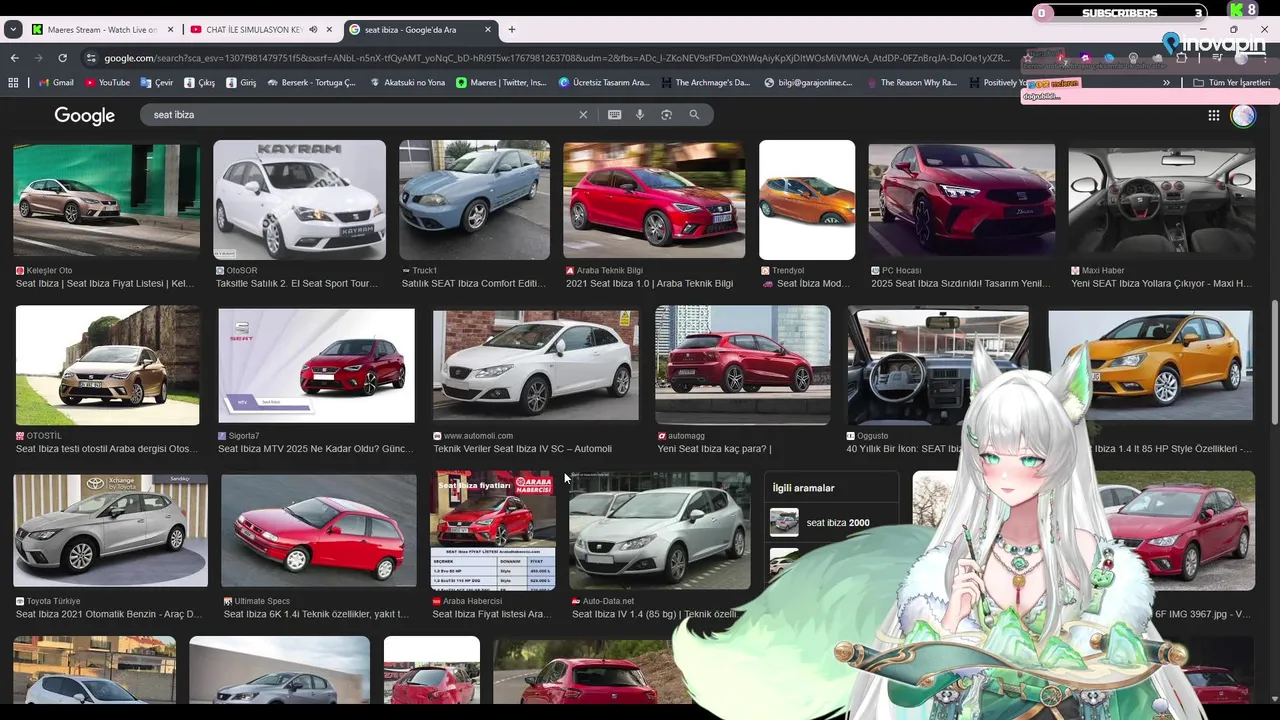Viewport: 1280px width, 720px height.
Task: Open the orange Trendyol Seat Ibiza model image
Action: 807,200
